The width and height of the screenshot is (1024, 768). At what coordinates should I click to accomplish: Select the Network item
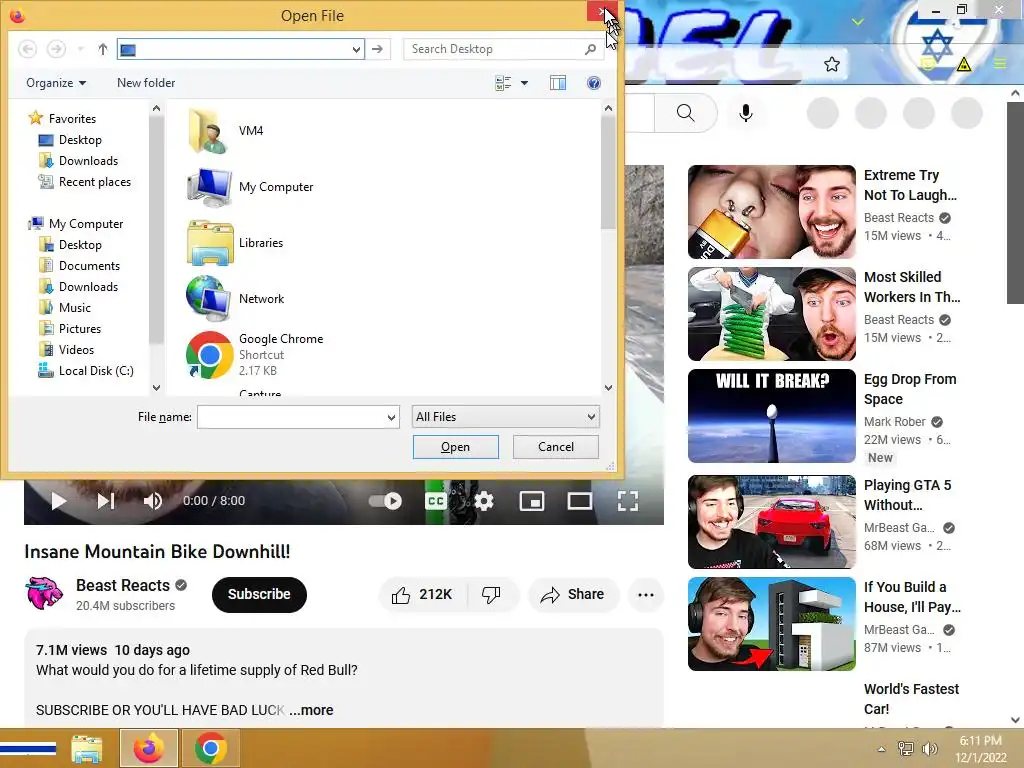click(235, 299)
